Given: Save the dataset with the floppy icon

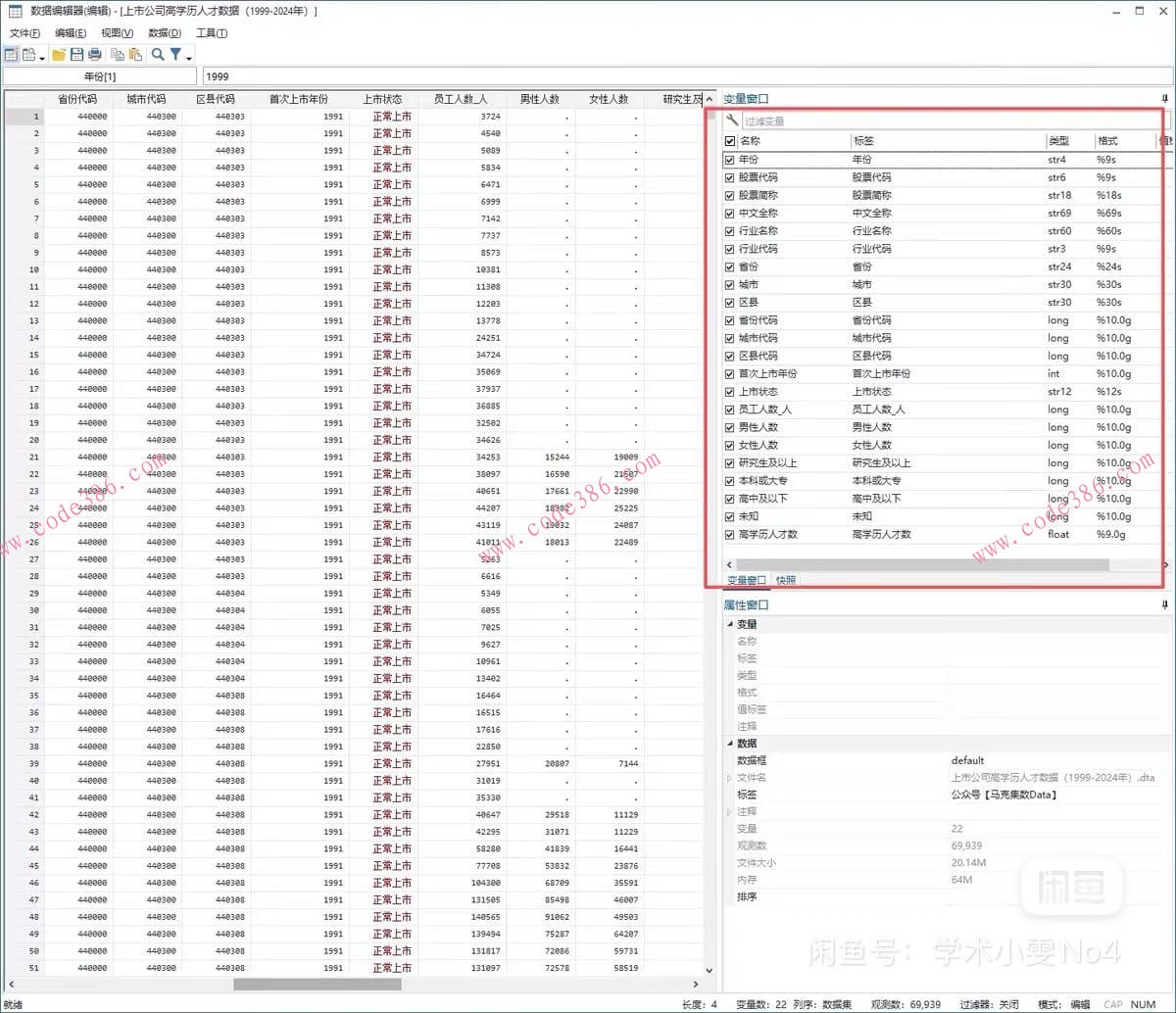Looking at the screenshot, I should (76, 55).
